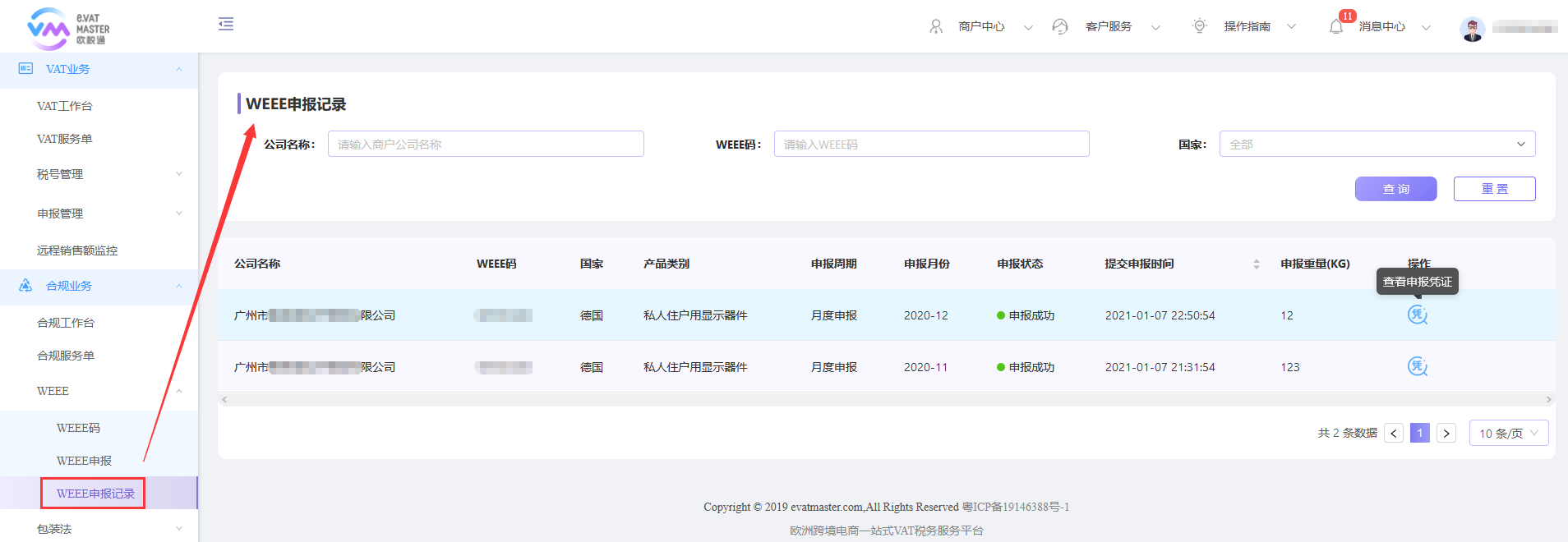Click the 2020-11 declaration month cell

pos(926,367)
